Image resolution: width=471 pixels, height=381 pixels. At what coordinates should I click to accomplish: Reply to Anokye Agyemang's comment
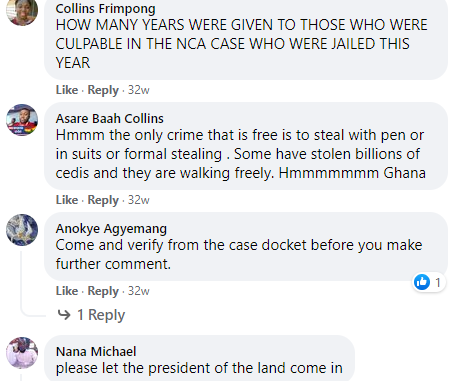(103, 291)
